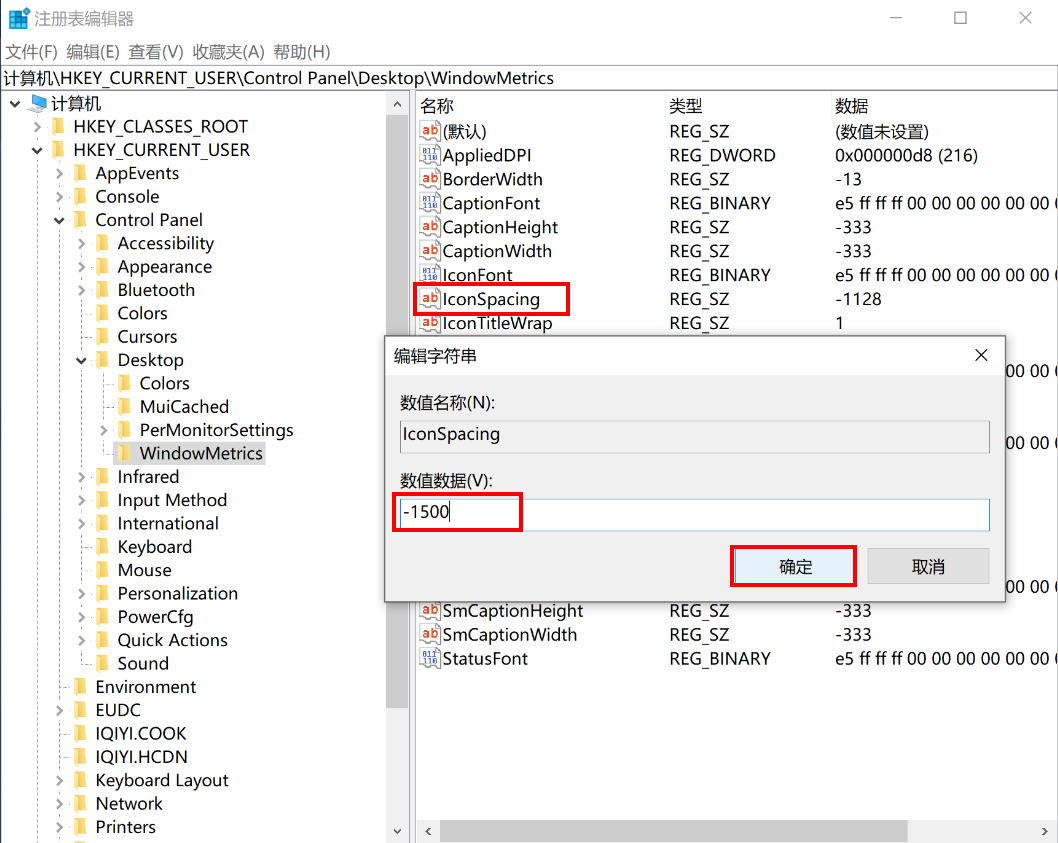Collapse the HKEY_CURRENT_USER tree node
1058x843 pixels.
(38, 150)
